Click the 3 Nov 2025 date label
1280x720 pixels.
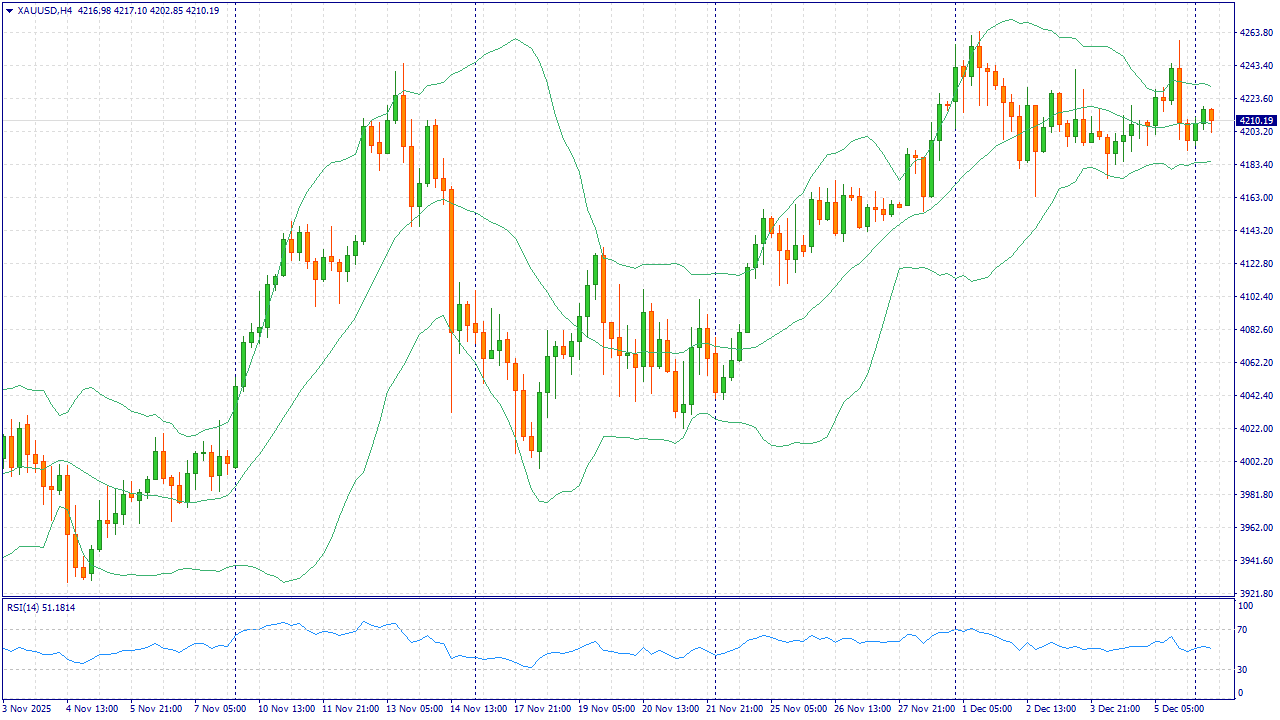coord(29,708)
